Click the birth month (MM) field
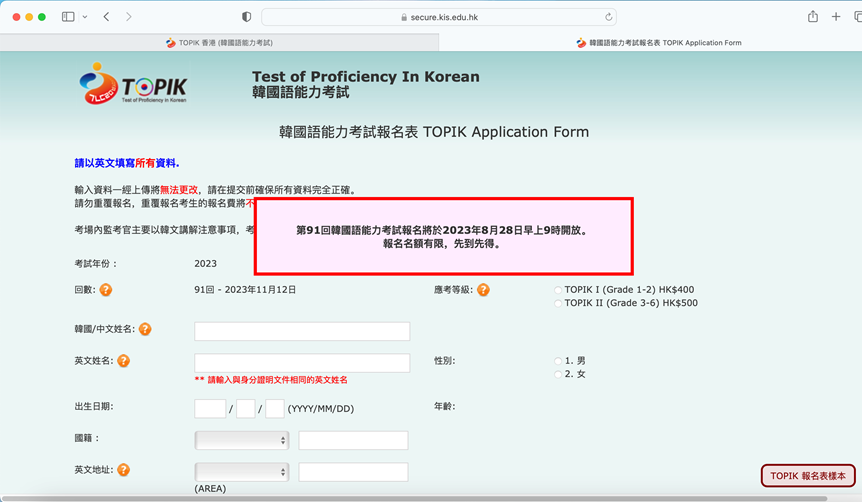Screen dimensions: 862x502 [x=246, y=409]
